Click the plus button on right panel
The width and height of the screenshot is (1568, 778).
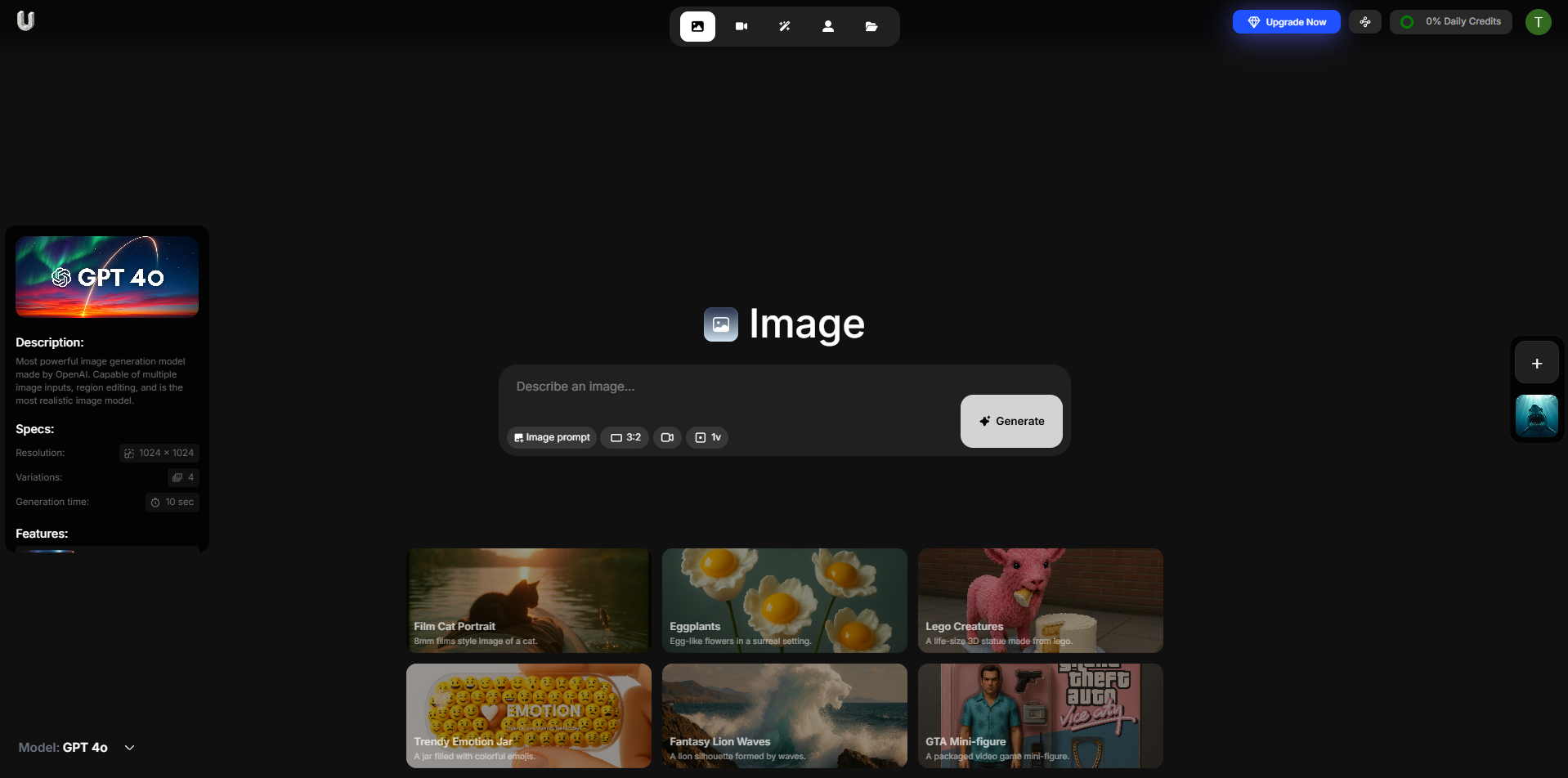coord(1537,364)
